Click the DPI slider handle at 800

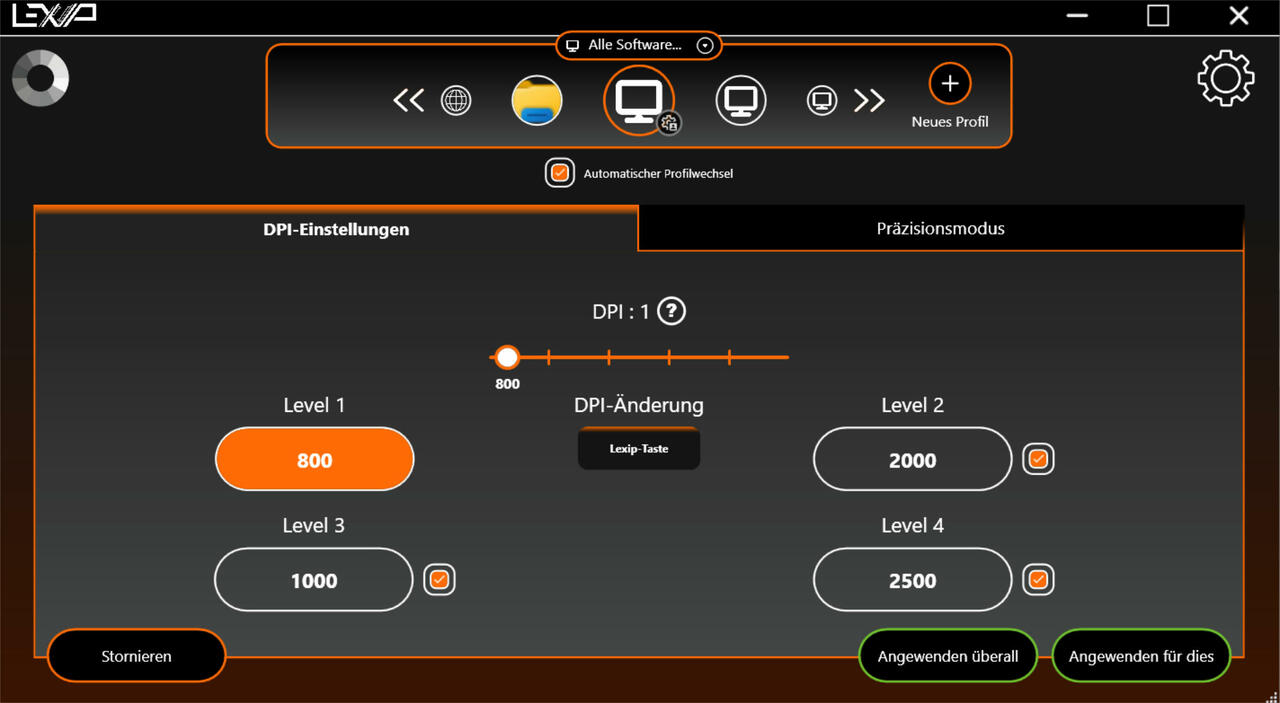[508, 357]
